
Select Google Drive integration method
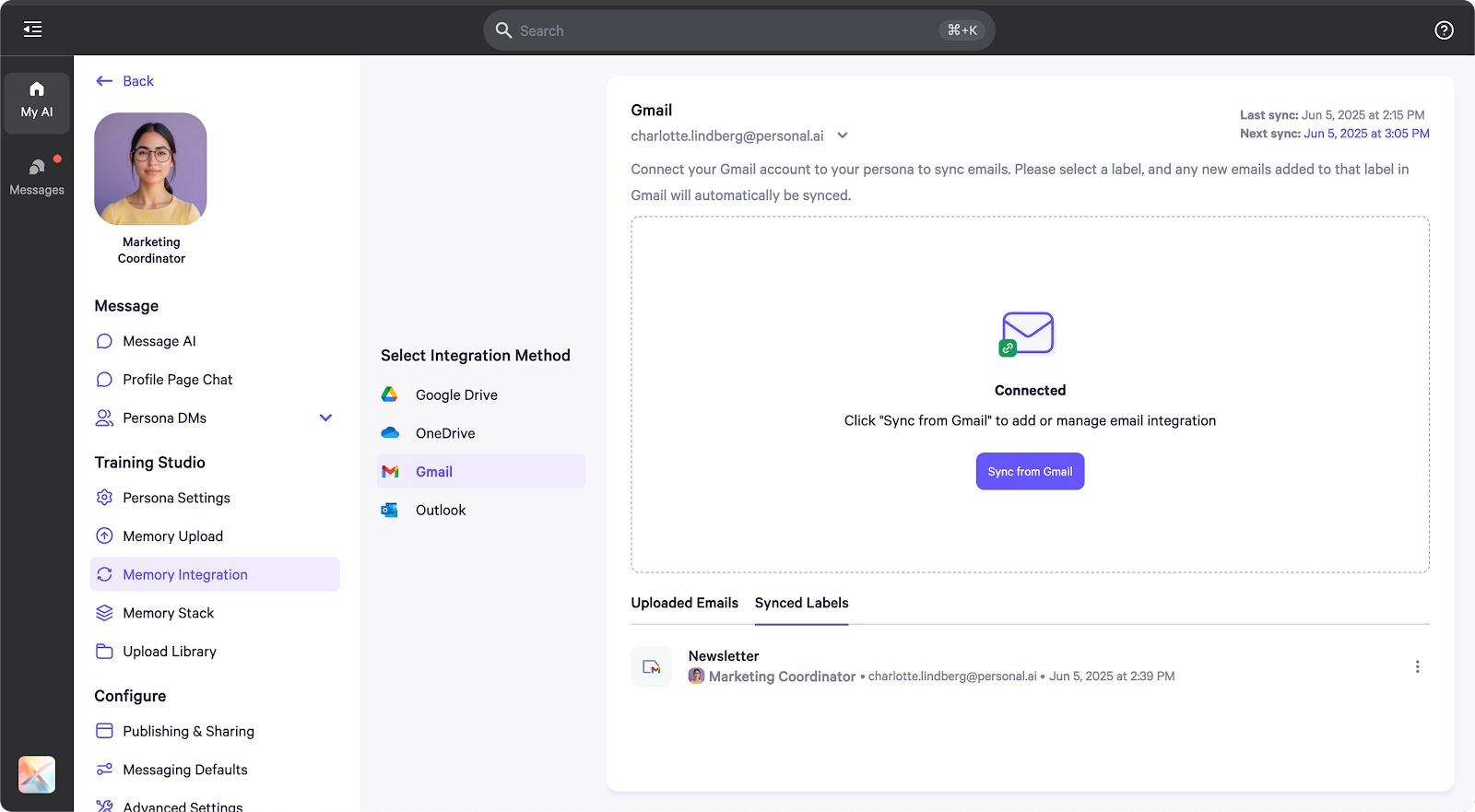[481, 394]
